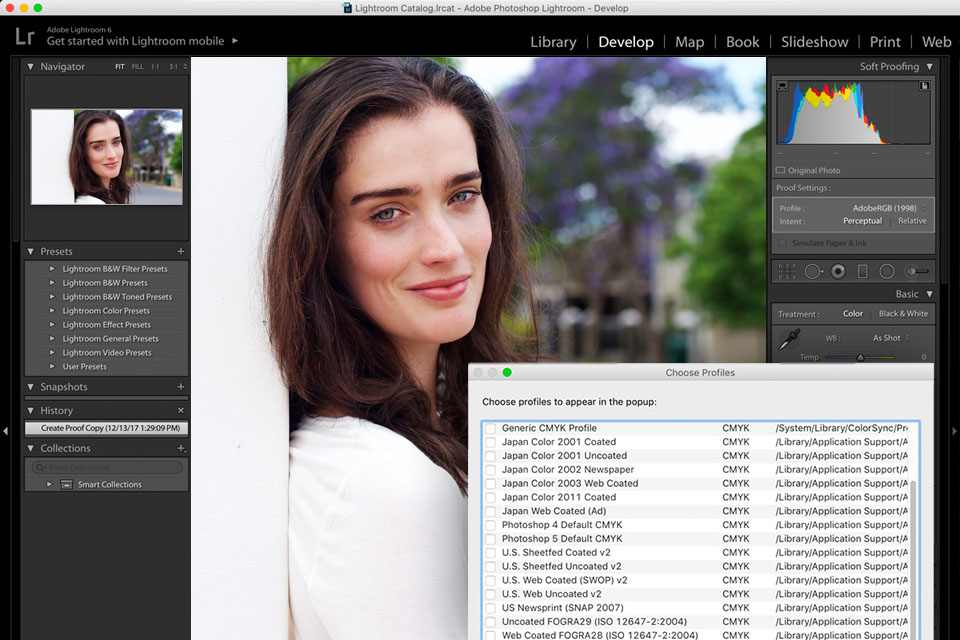Switch to the Slideshow module
The height and width of the screenshot is (640, 960).
point(814,42)
